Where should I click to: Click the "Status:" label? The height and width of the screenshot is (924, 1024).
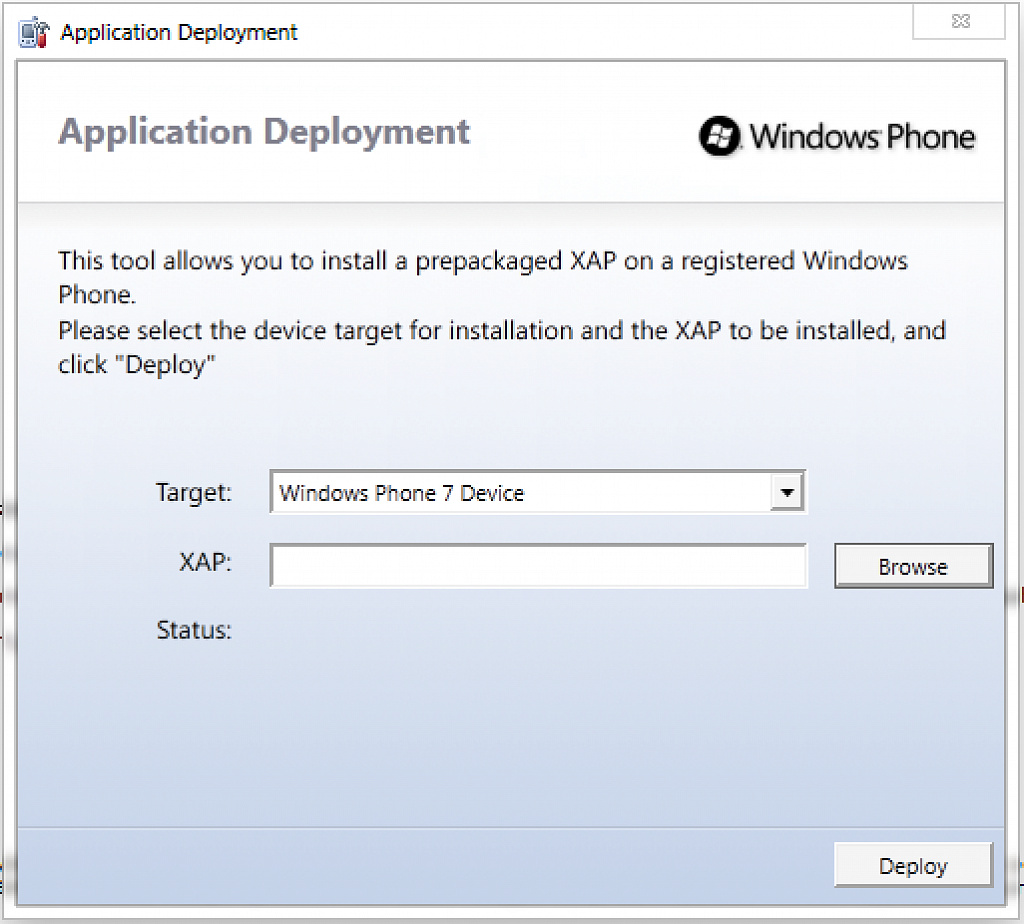[x=194, y=630]
